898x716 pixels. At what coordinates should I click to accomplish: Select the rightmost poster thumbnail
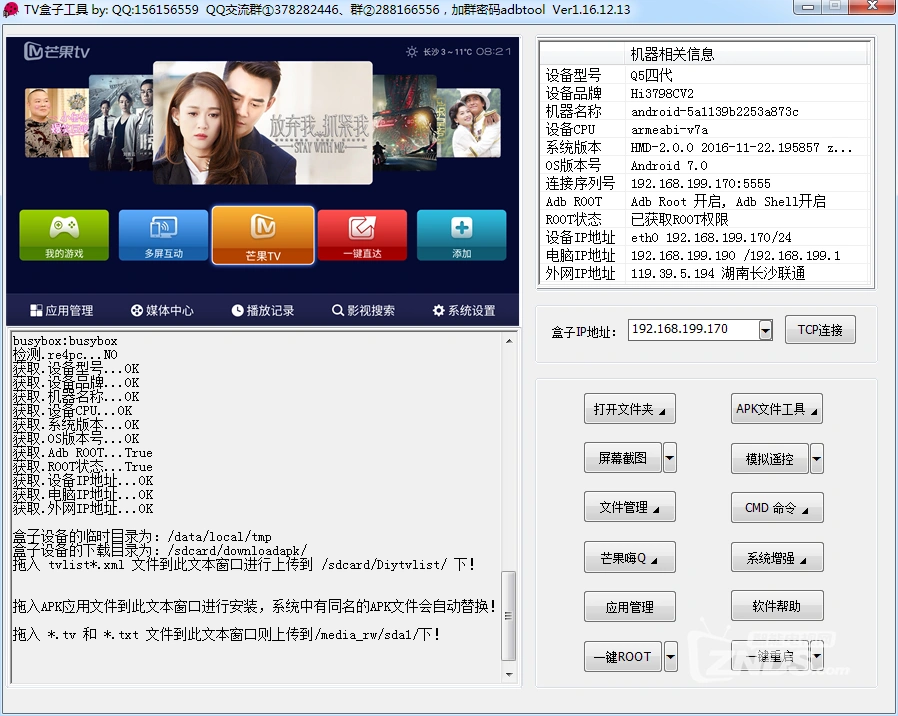click(x=468, y=123)
